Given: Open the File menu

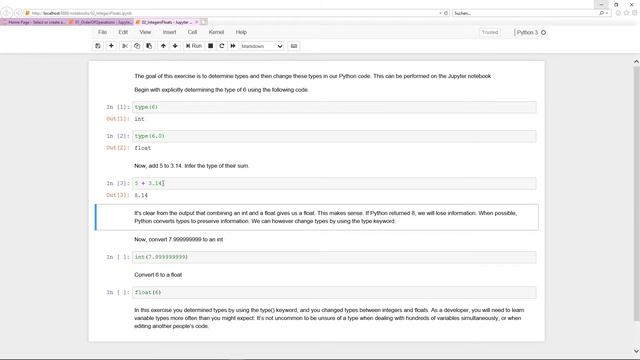Looking at the screenshot, I should click(x=102, y=32).
